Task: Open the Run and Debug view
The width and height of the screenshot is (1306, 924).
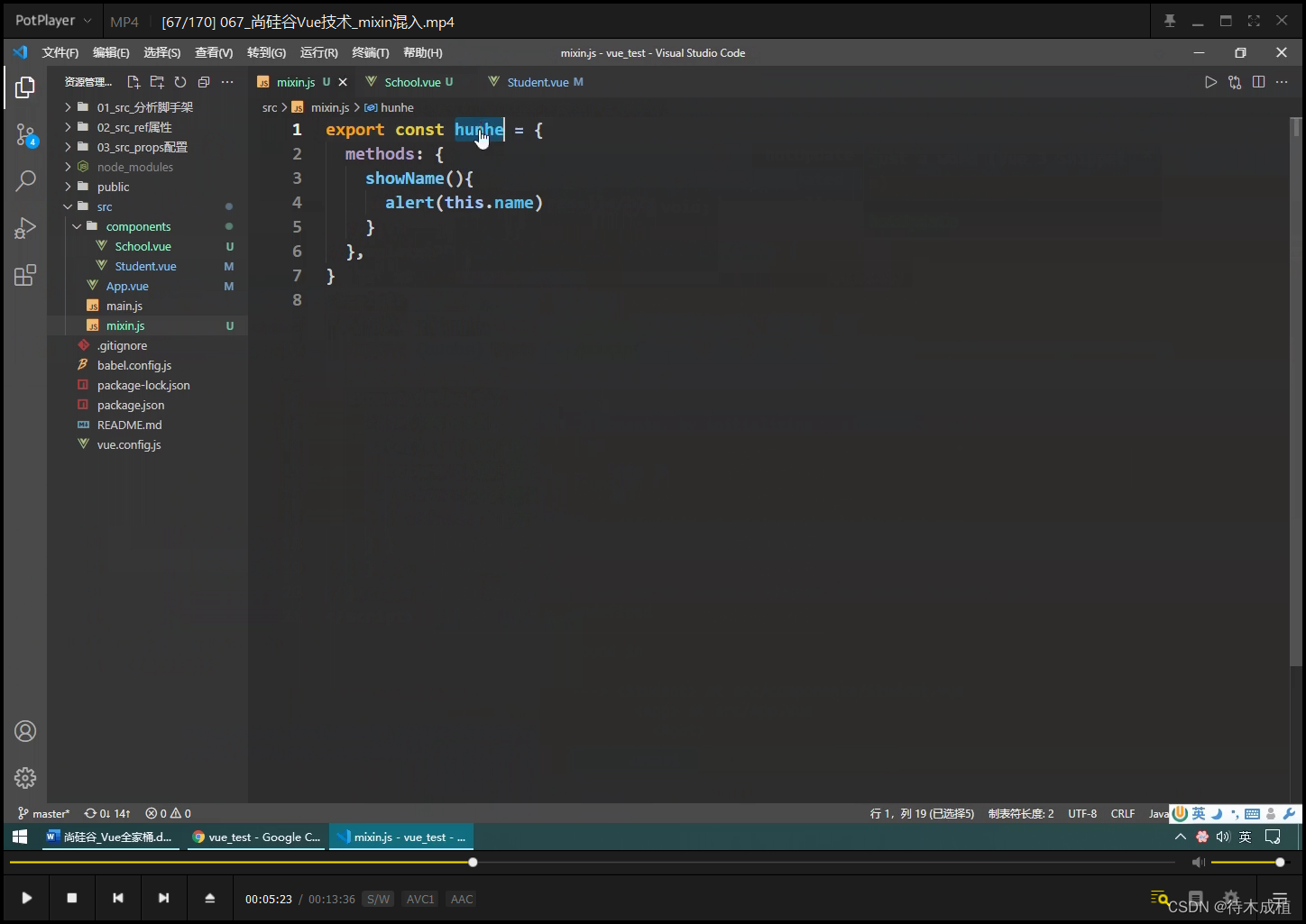Action: click(25, 228)
